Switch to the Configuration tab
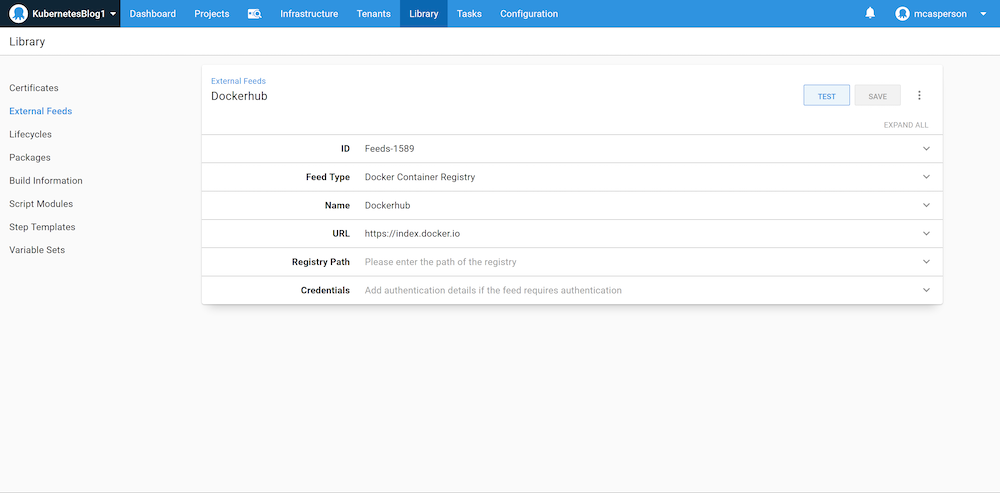This screenshot has height=493, width=1000. (x=529, y=14)
